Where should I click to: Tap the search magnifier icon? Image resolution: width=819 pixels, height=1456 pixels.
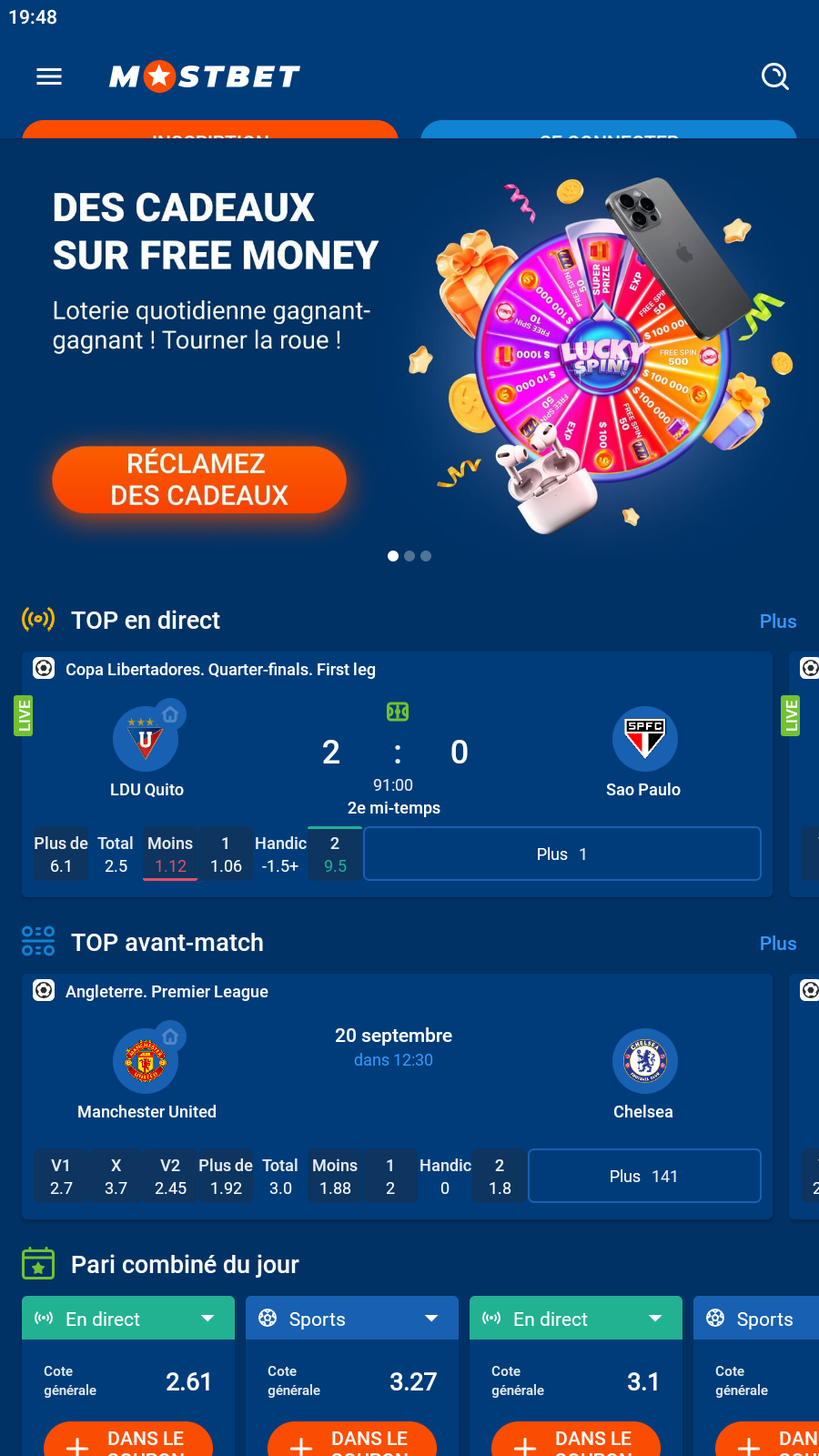[775, 76]
